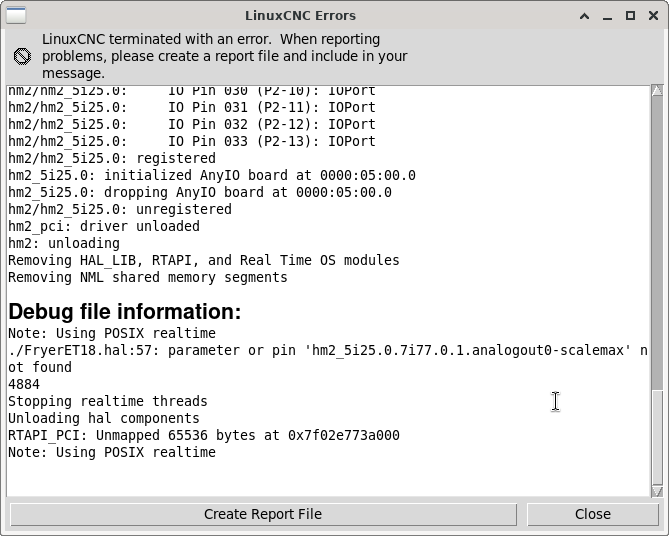The height and width of the screenshot is (536, 669).
Task: Click the RTAPI_PCI Unmapped 65536 bytes line
Action: (x=203, y=435)
